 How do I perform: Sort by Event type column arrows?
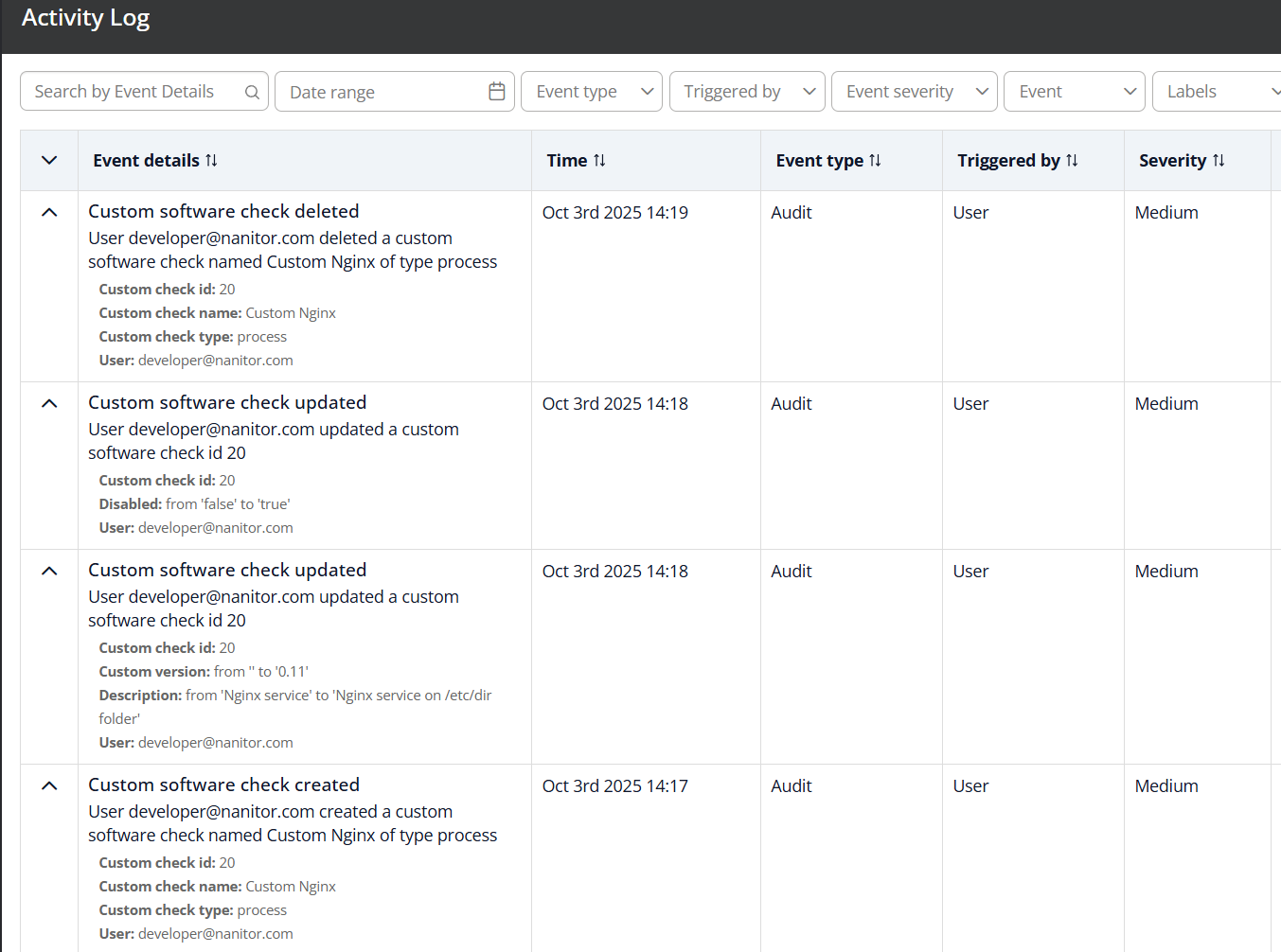click(875, 161)
